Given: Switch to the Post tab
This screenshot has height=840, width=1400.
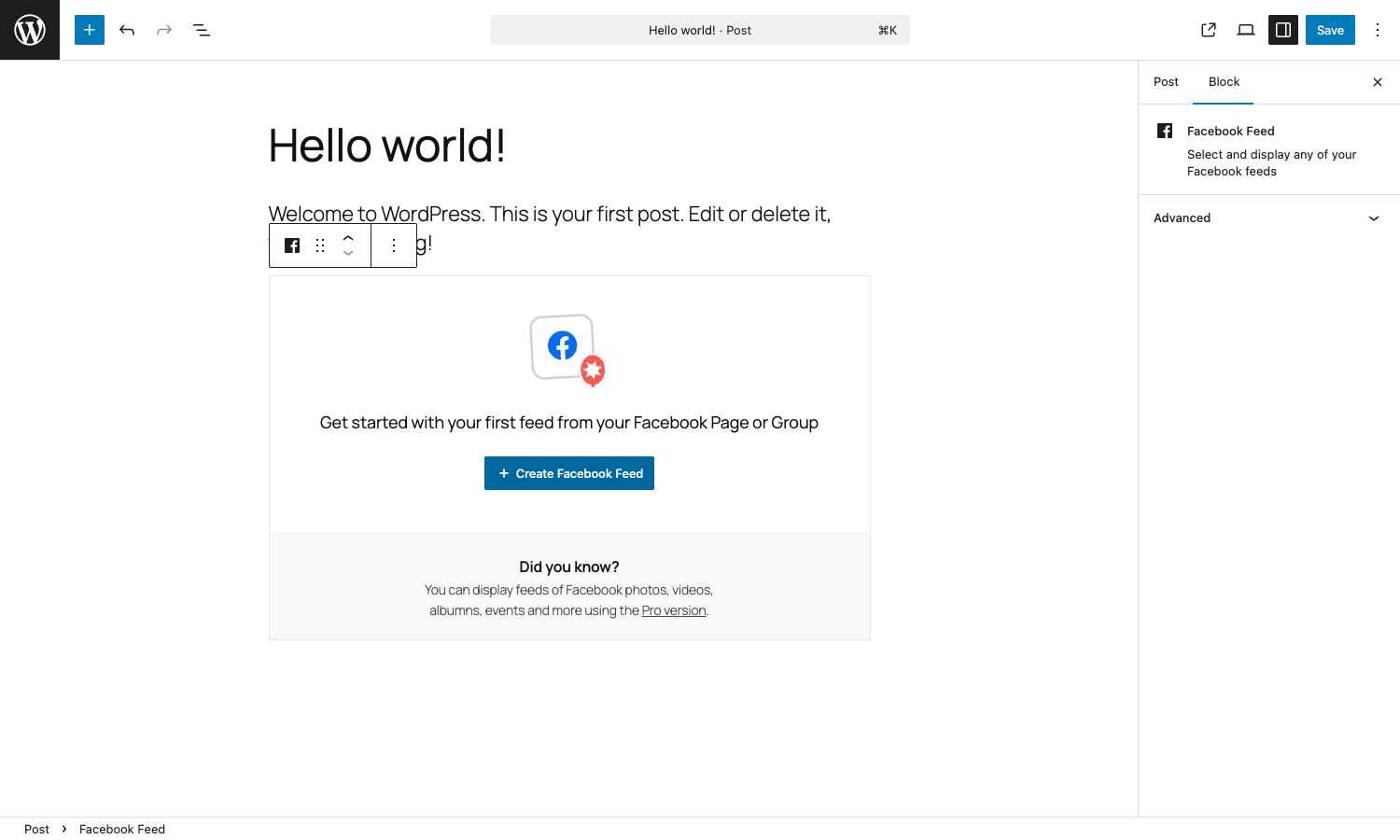Looking at the screenshot, I should 1166,82.
